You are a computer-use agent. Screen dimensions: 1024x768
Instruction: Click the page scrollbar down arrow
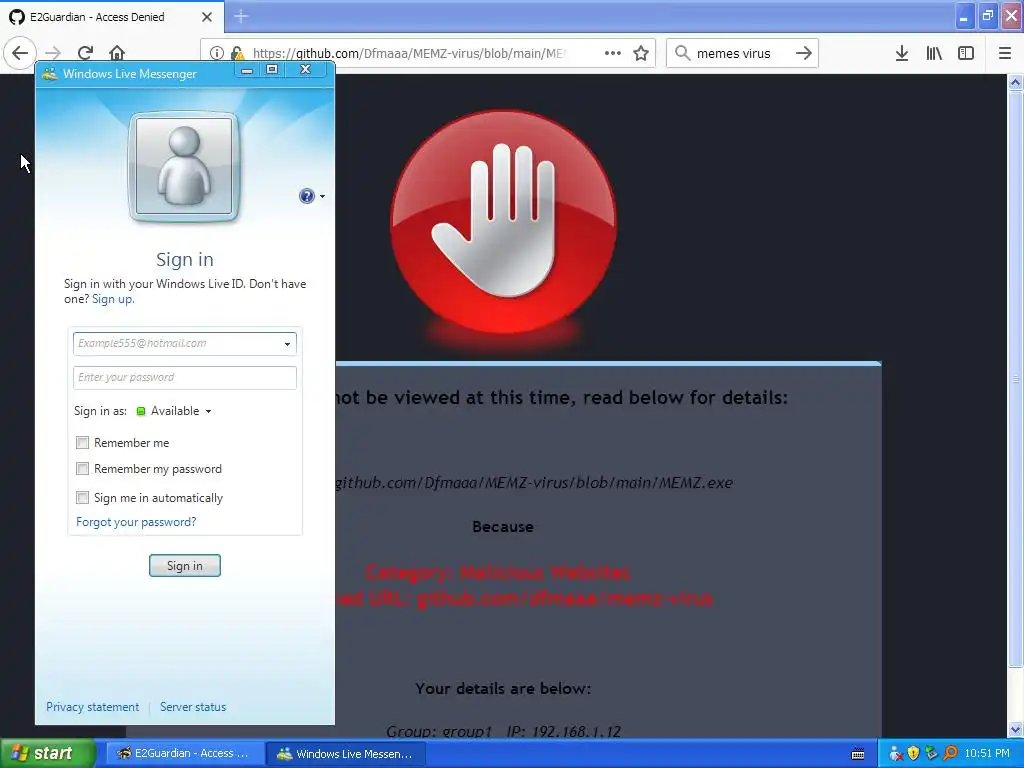click(1015, 729)
